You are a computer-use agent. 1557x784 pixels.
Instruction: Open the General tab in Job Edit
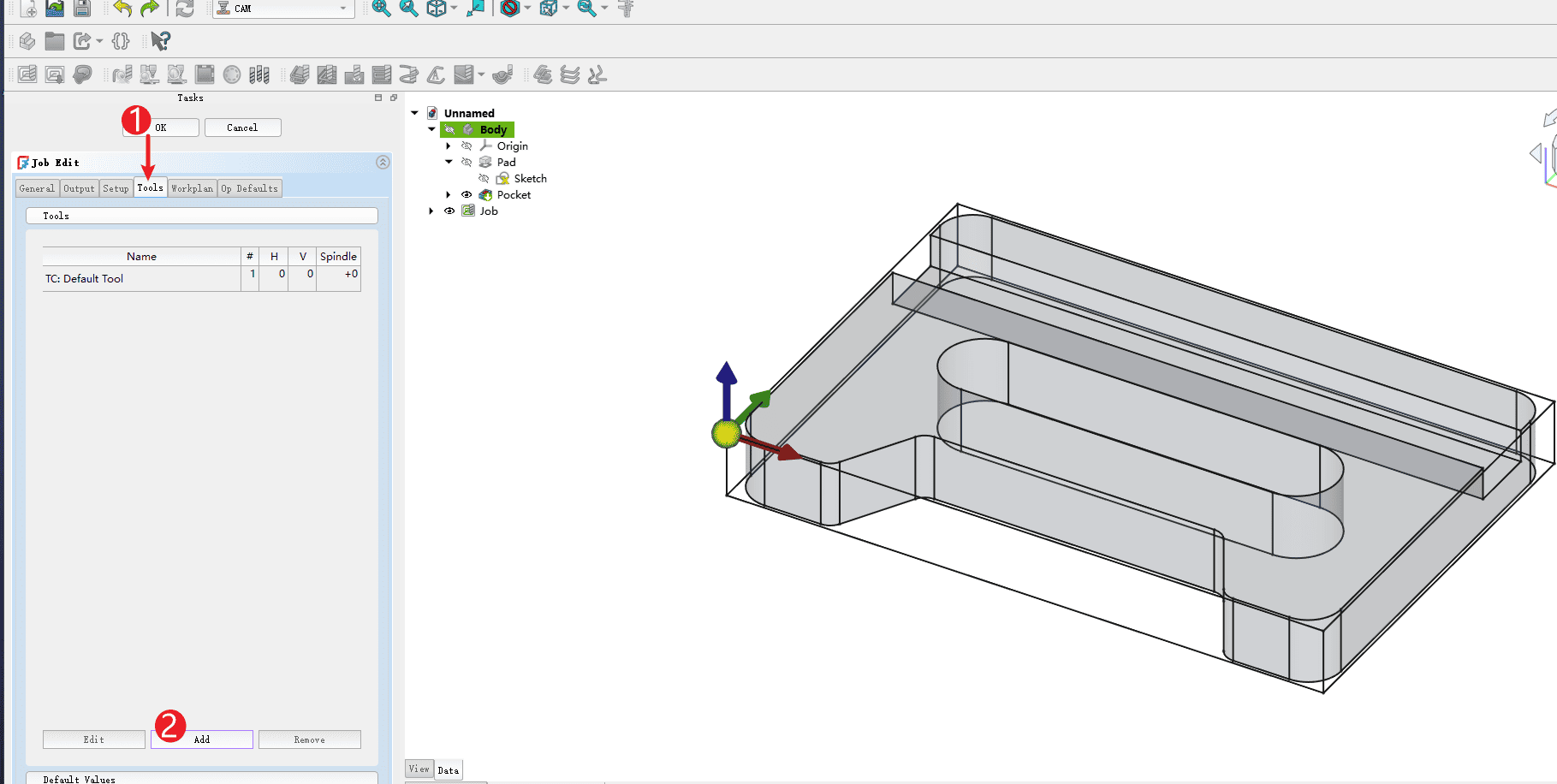(x=37, y=188)
